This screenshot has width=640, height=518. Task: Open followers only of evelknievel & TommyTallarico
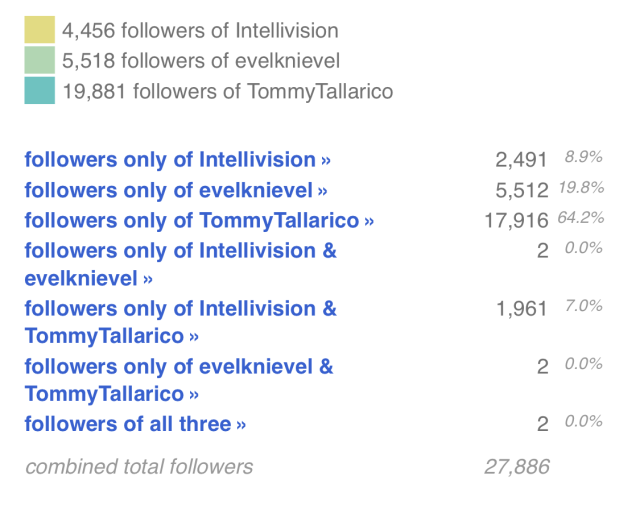[179, 380]
